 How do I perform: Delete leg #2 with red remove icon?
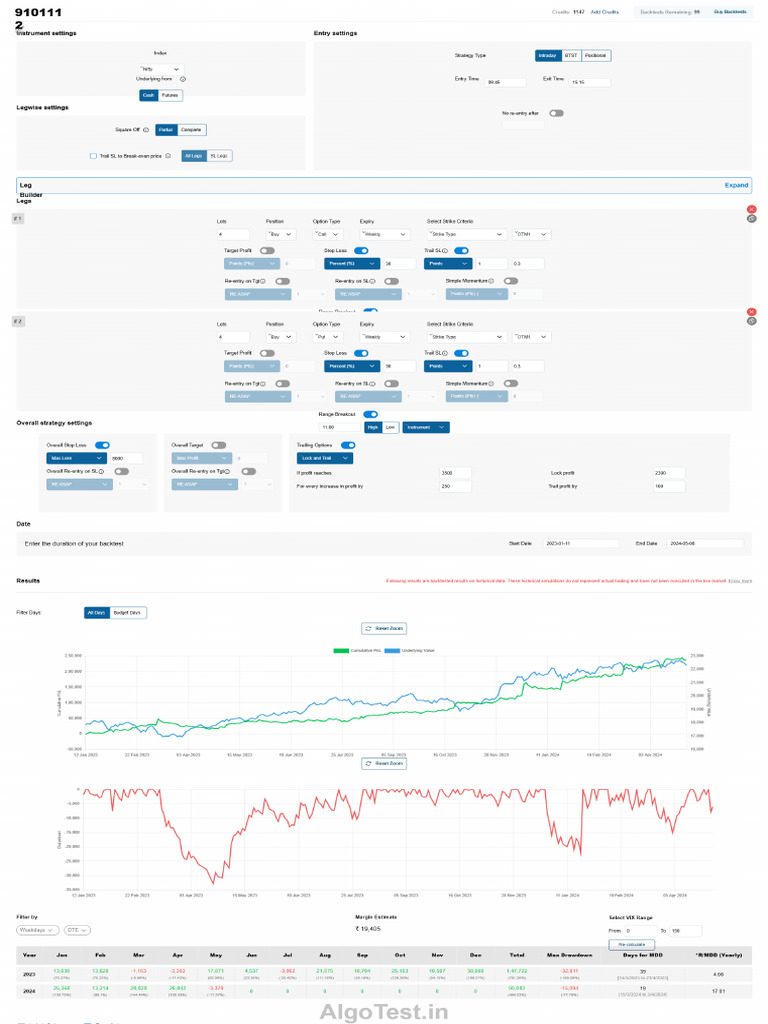[752, 312]
